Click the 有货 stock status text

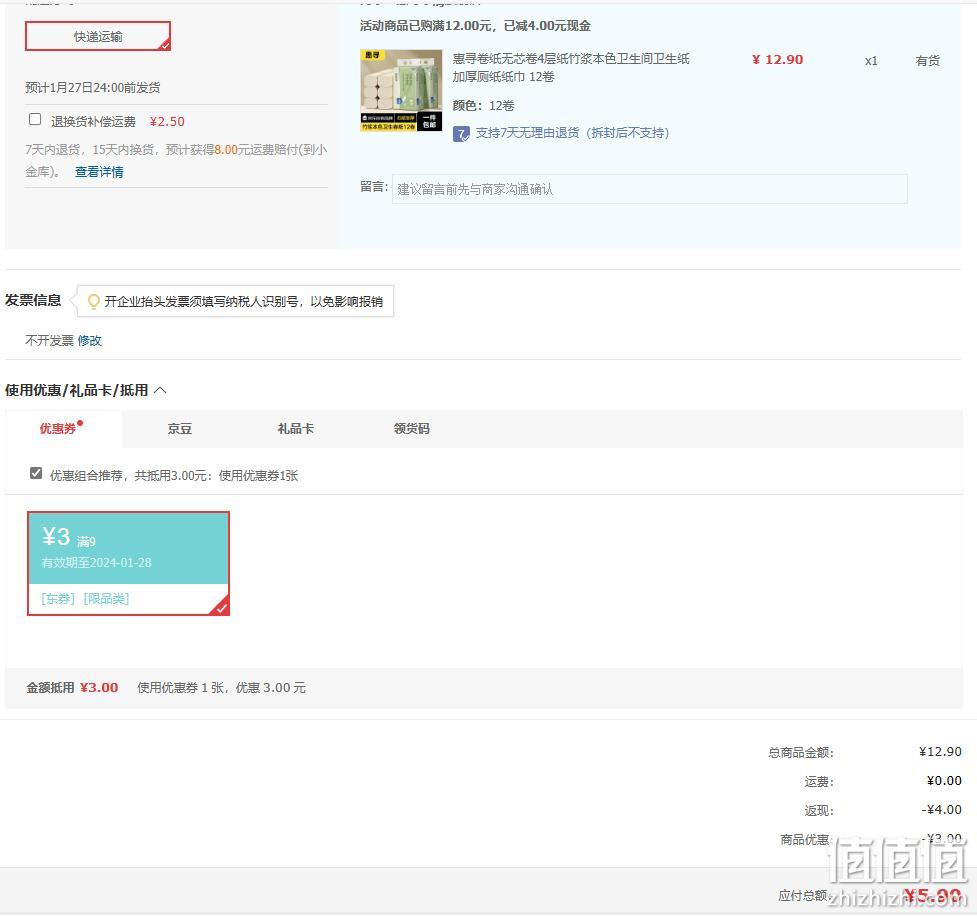(928, 60)
